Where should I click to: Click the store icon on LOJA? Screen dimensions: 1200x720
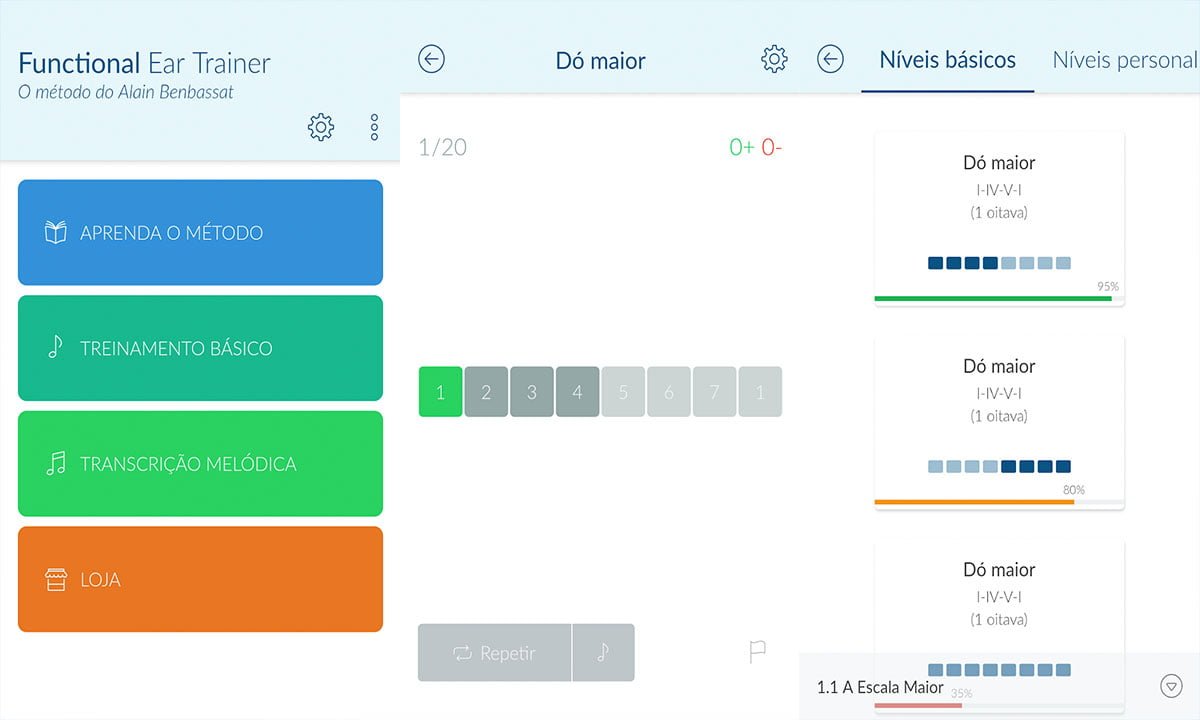(56, 580)
